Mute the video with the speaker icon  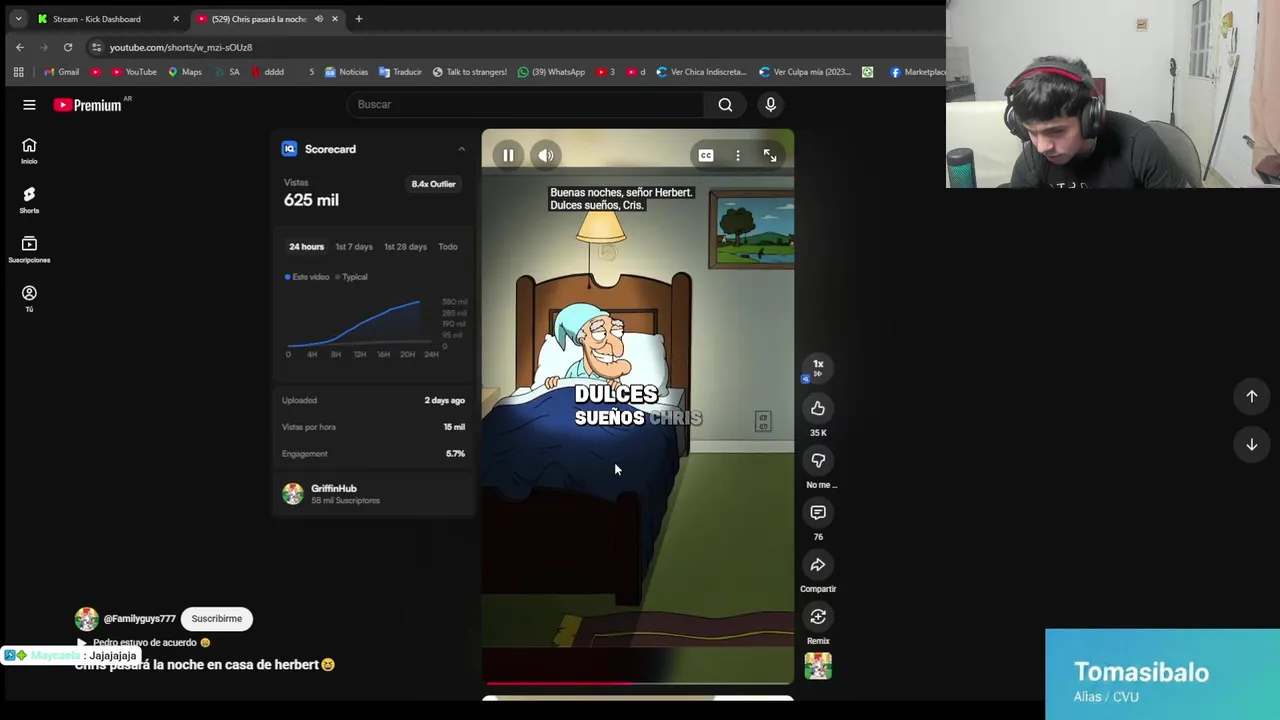546,155
